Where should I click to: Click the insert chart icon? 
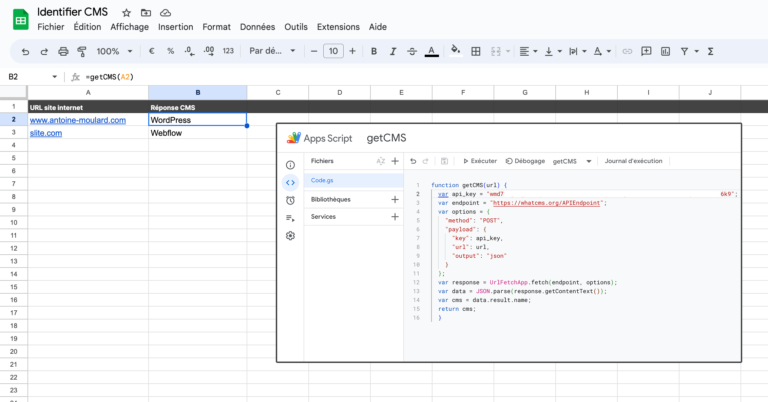[x=665, y=51]
